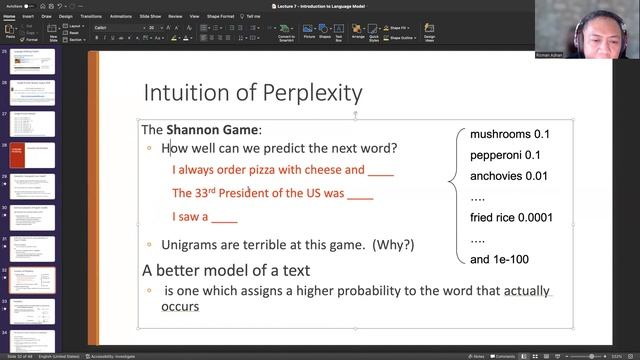Open the Transitions ribbon tab
Viewport: 640px width, 360px height.
[x=91, y=16]
